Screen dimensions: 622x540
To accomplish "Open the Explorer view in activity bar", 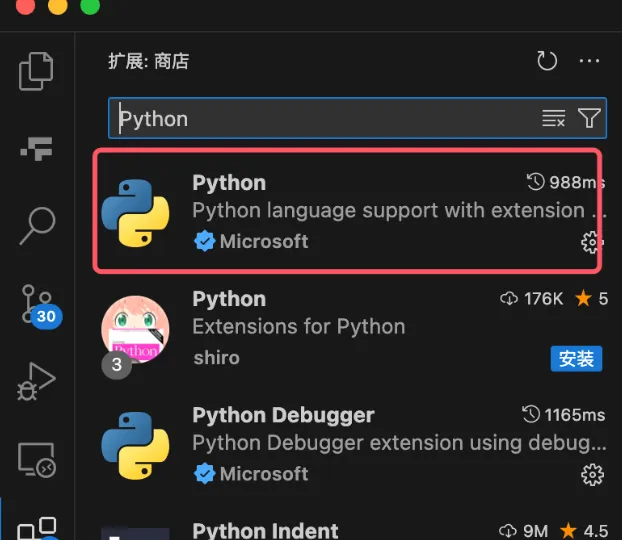I will [x=36, y=71].
